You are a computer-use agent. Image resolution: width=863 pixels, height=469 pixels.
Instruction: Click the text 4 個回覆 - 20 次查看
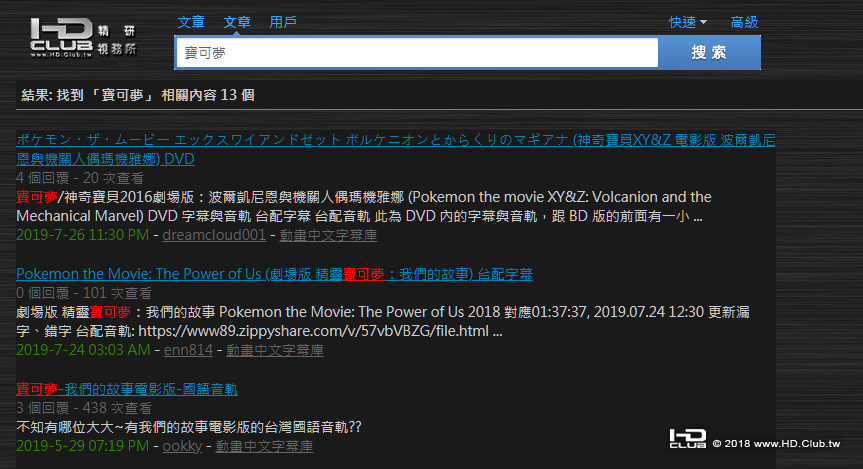[x=80, y=178]
